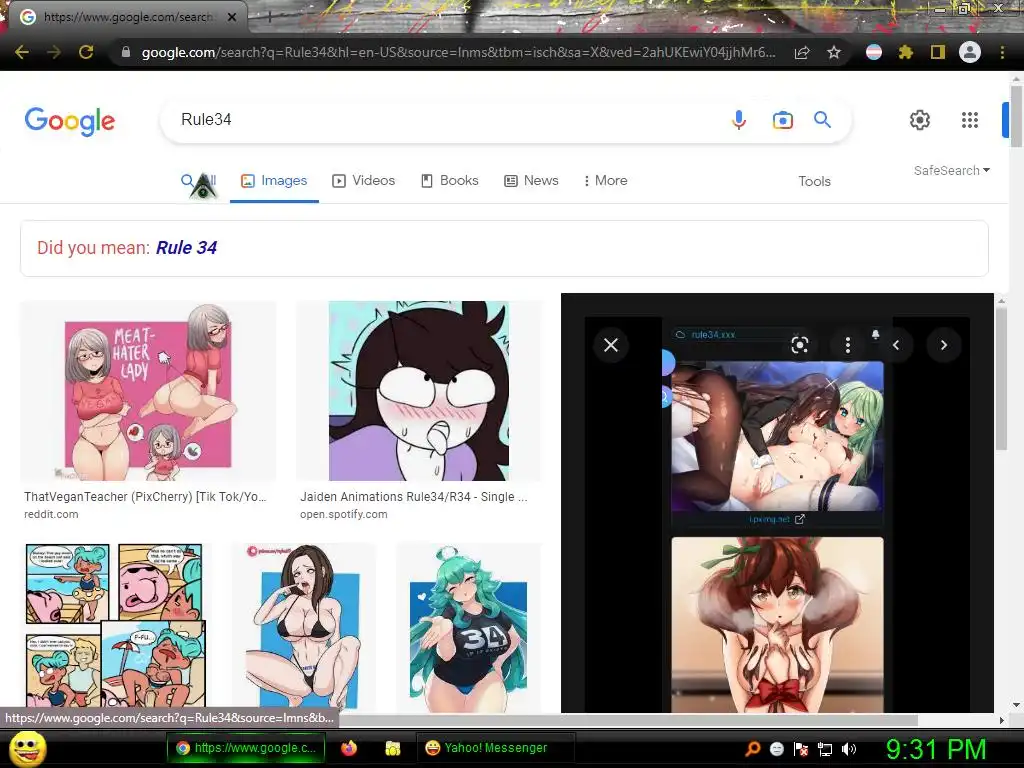
Task: Click the orange search icon in tray
Action: pos(753,749)
